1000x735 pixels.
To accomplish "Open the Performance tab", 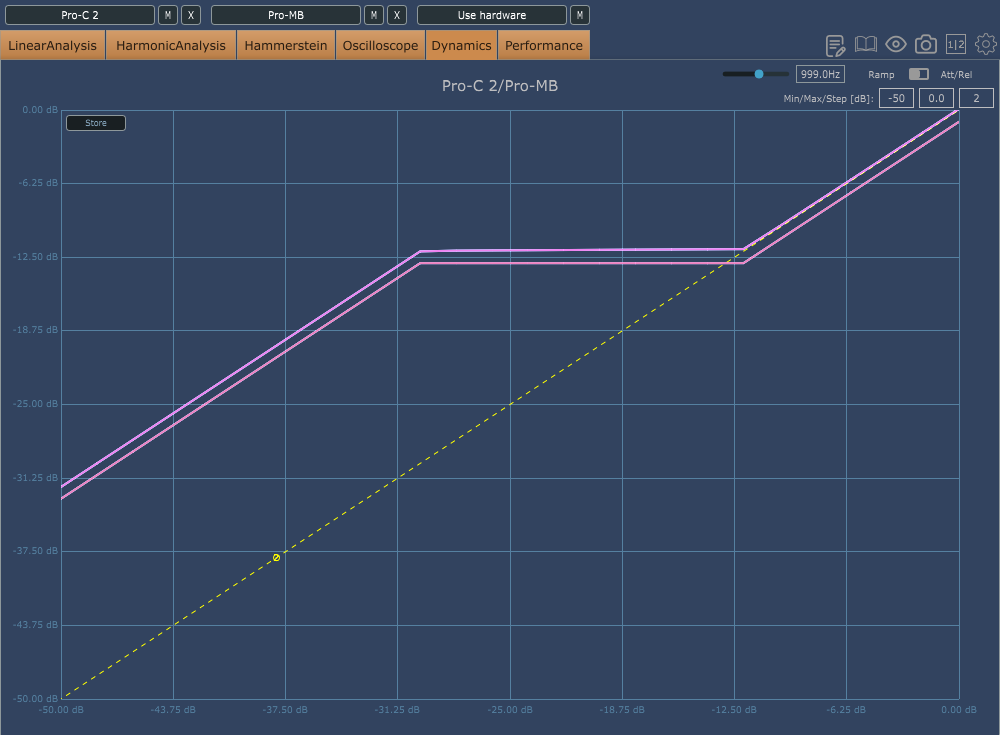I will click(x=543, y=45).
